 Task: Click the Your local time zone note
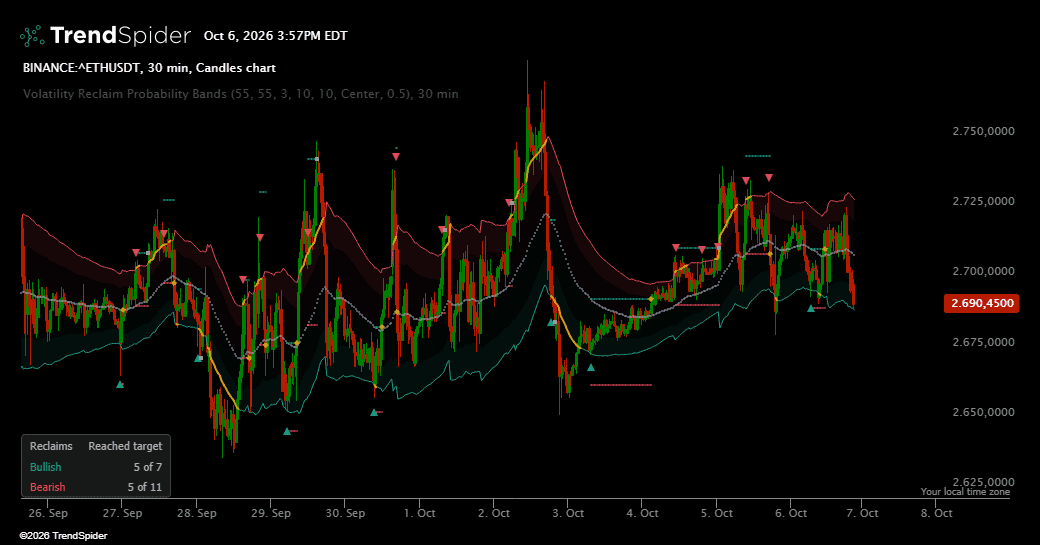(965, 492)
